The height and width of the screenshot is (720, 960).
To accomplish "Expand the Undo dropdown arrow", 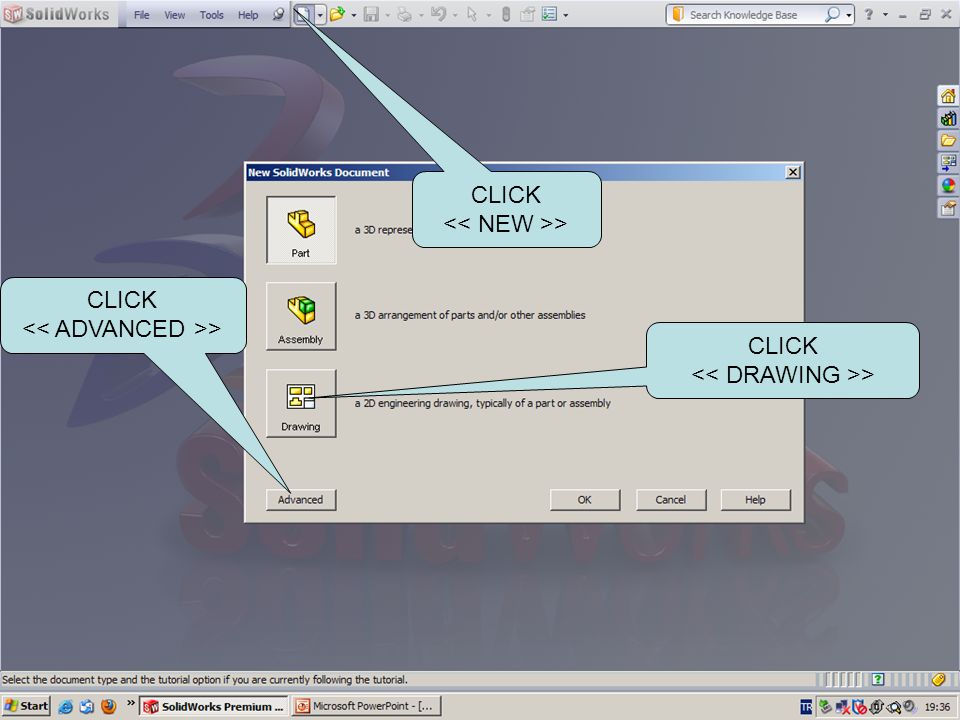I will (x=455, y=15).
